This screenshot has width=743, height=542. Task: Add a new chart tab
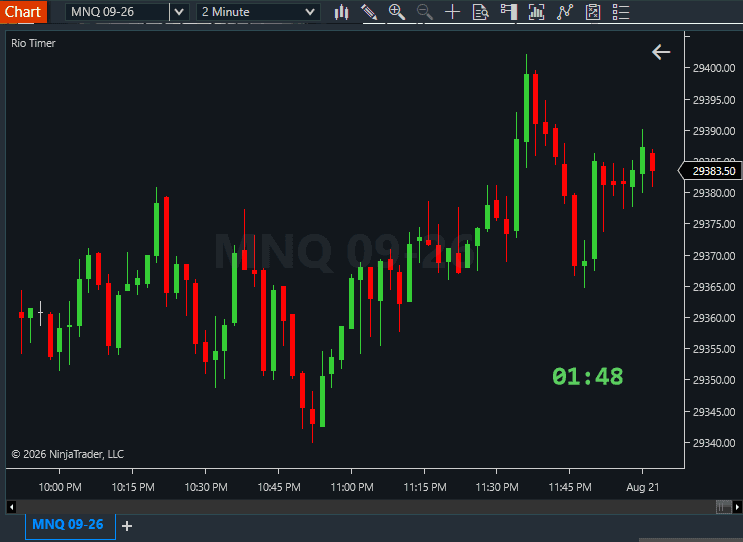pos(127,526)
